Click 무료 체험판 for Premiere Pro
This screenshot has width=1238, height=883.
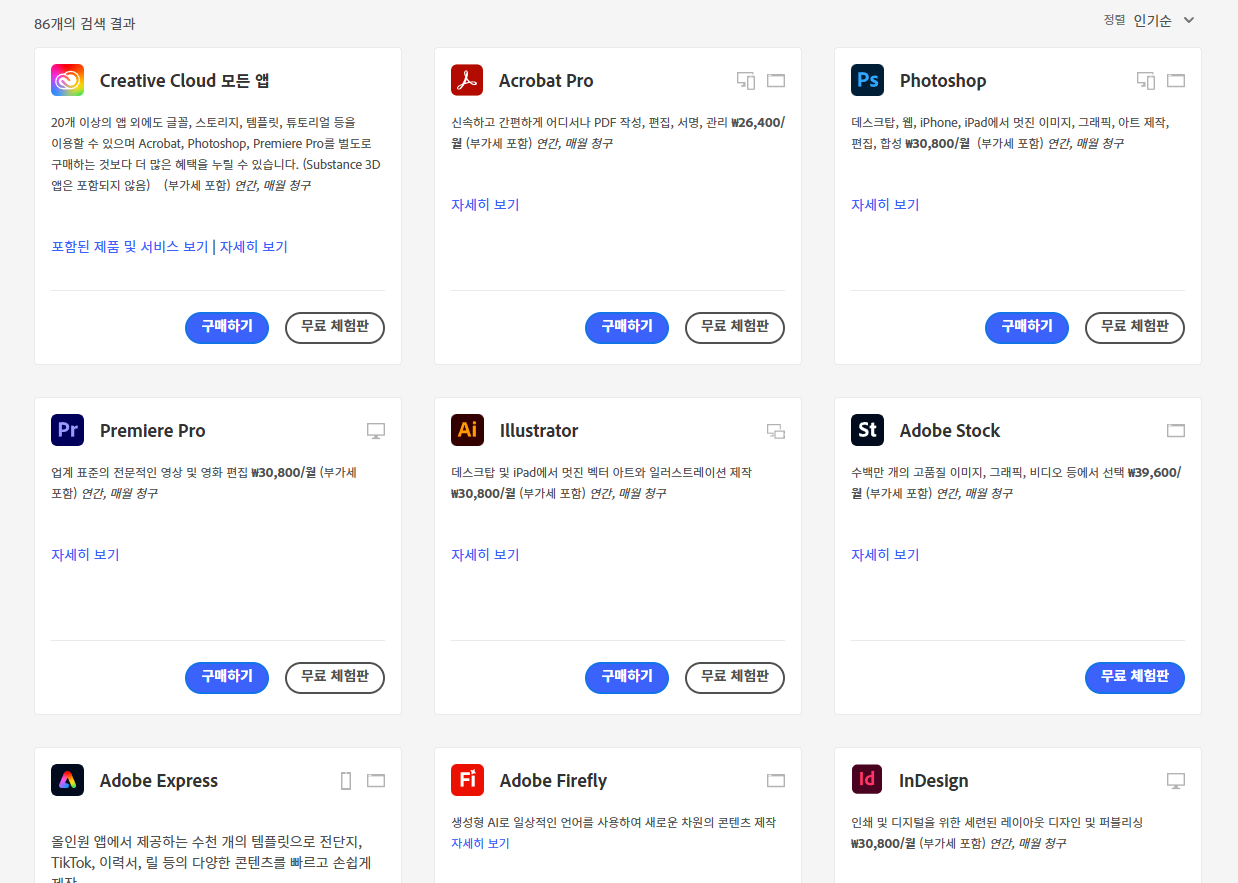coord(335,677)
